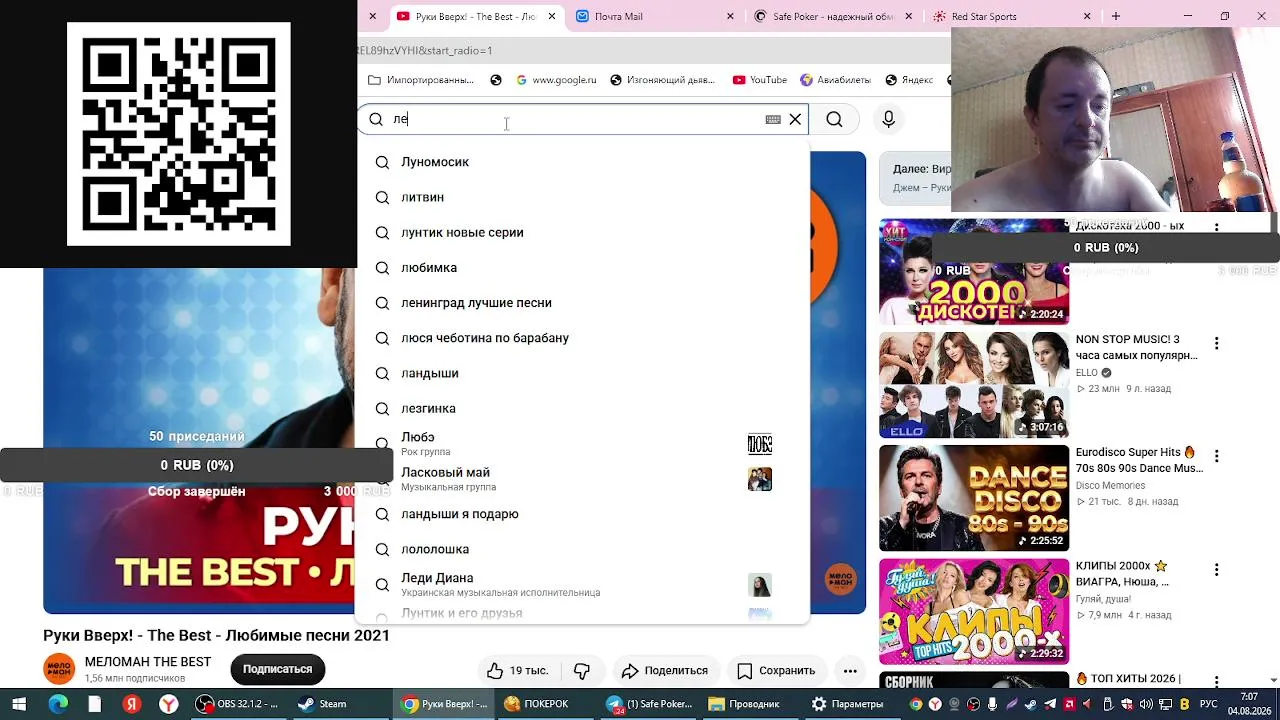Open the YouTube bookmark

[760, 80]
